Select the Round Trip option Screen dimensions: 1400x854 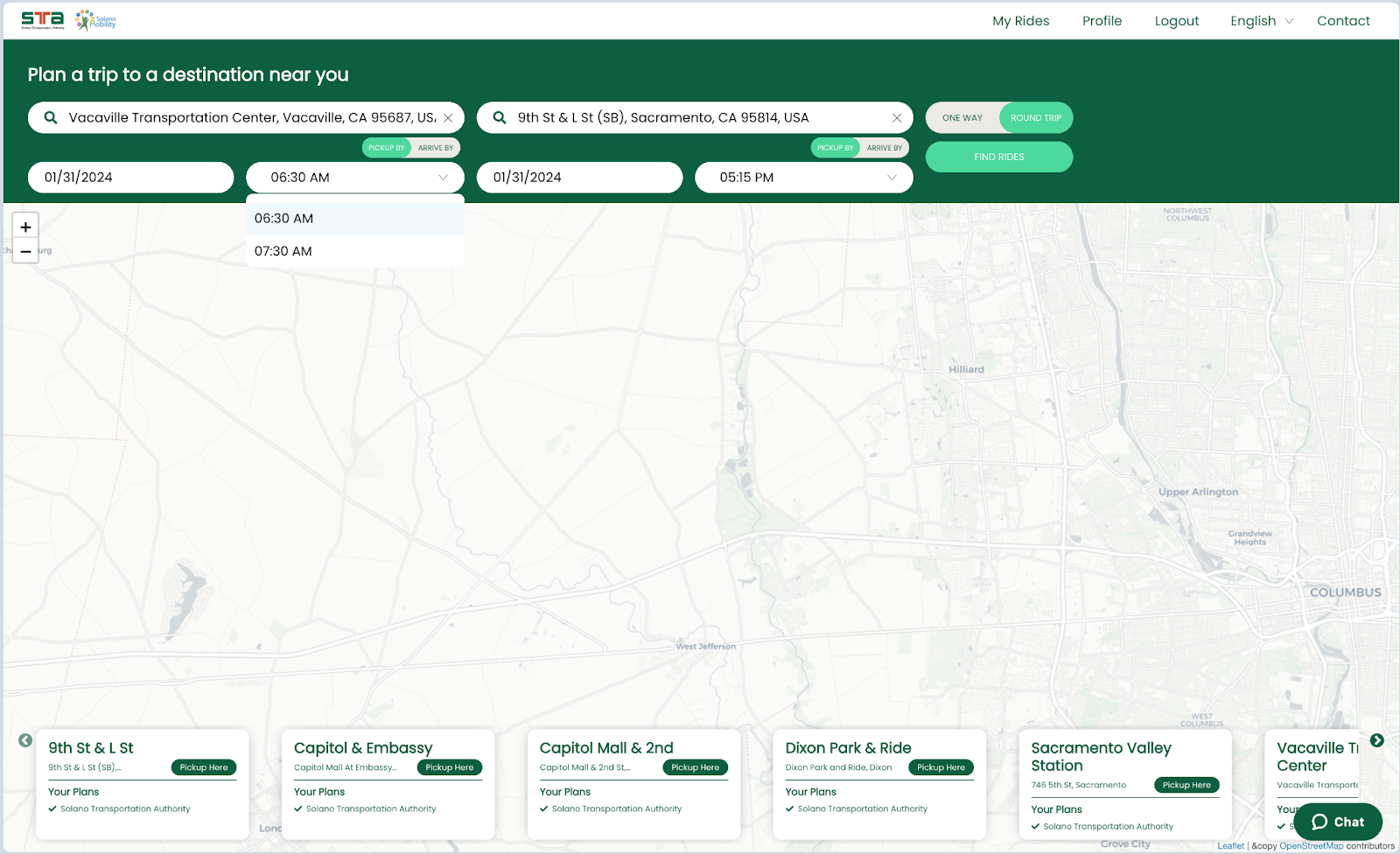pos(1036,118)
